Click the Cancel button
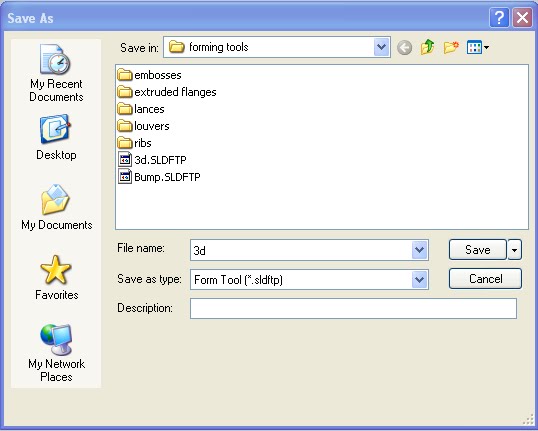 coord(486,279)
